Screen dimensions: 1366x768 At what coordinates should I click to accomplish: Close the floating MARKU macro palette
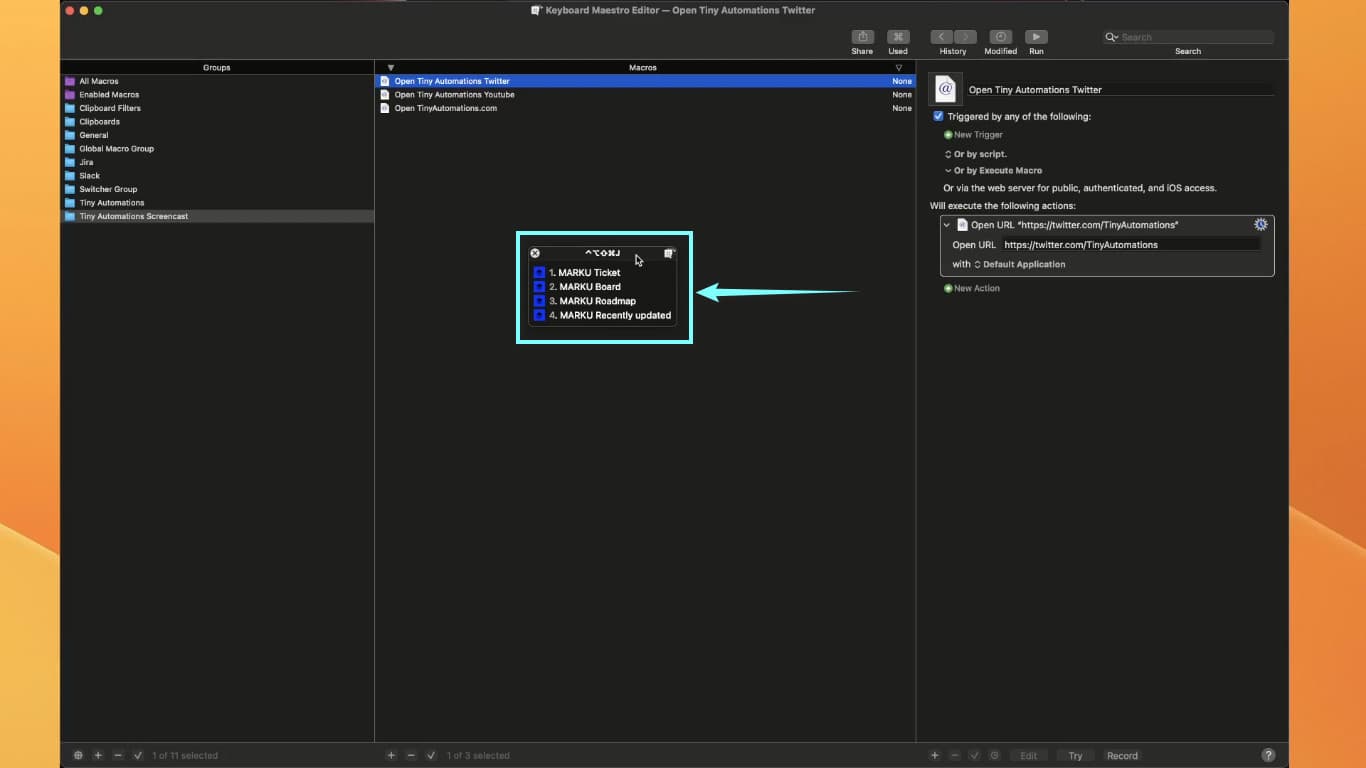tap(535, 253)
